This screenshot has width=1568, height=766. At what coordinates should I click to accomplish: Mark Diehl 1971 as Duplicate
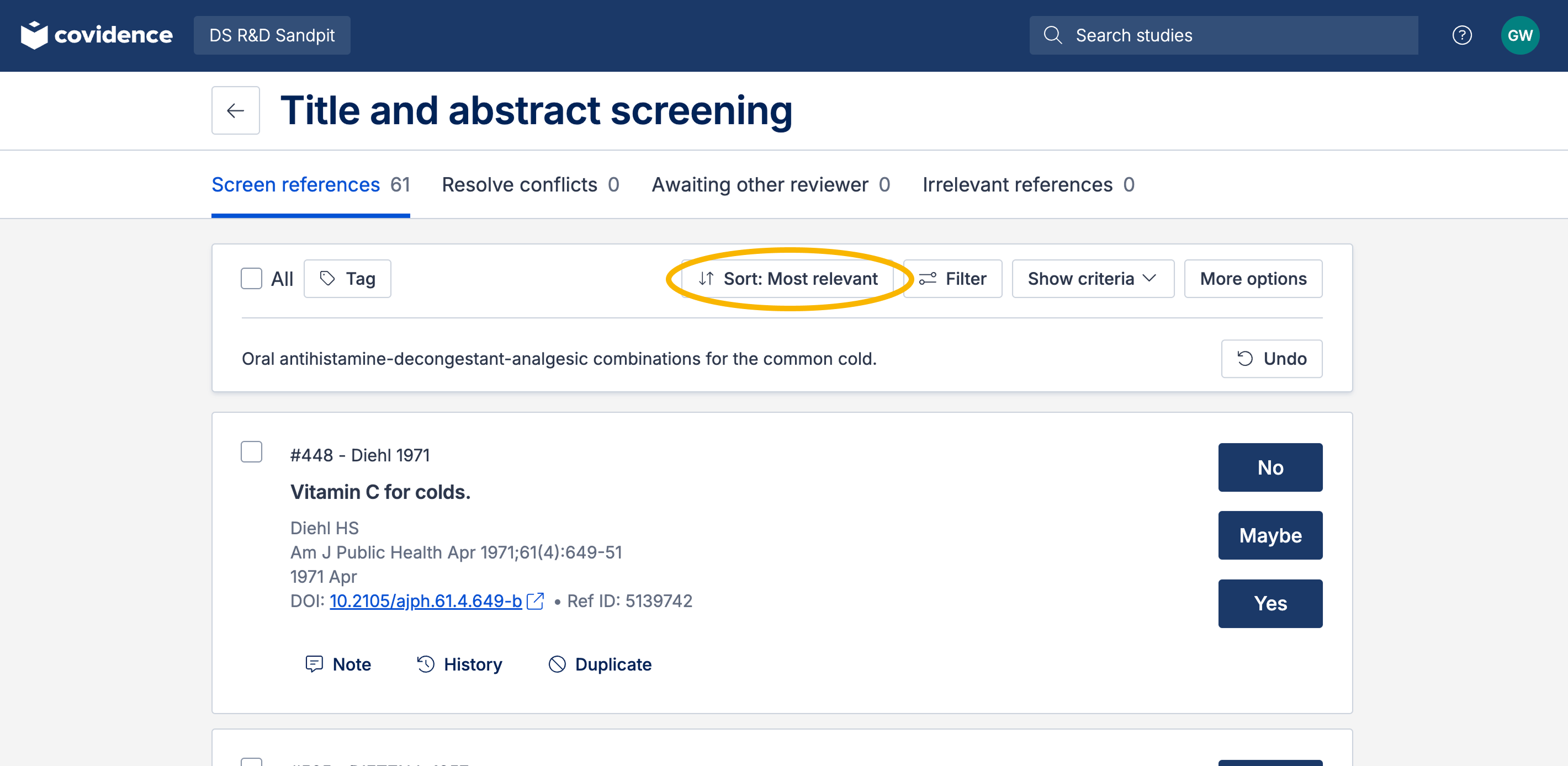tap(600, 664)
